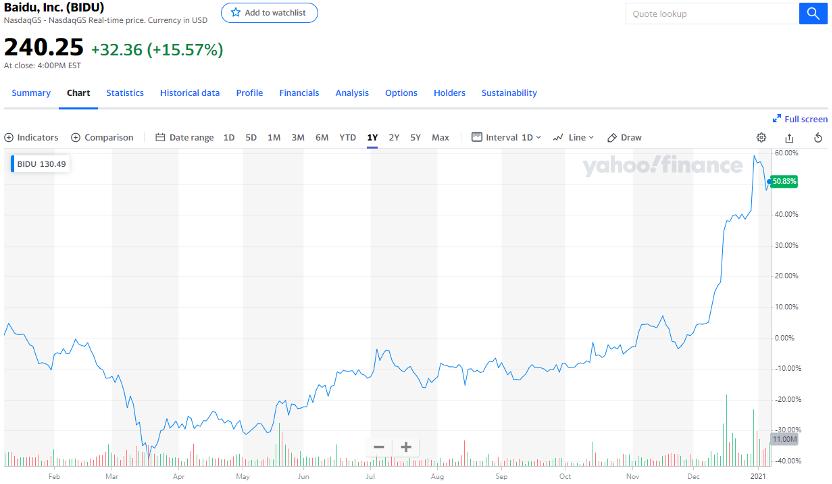Set the range to 6M
This screenshot has height=484, width=832.
(321, 138)
